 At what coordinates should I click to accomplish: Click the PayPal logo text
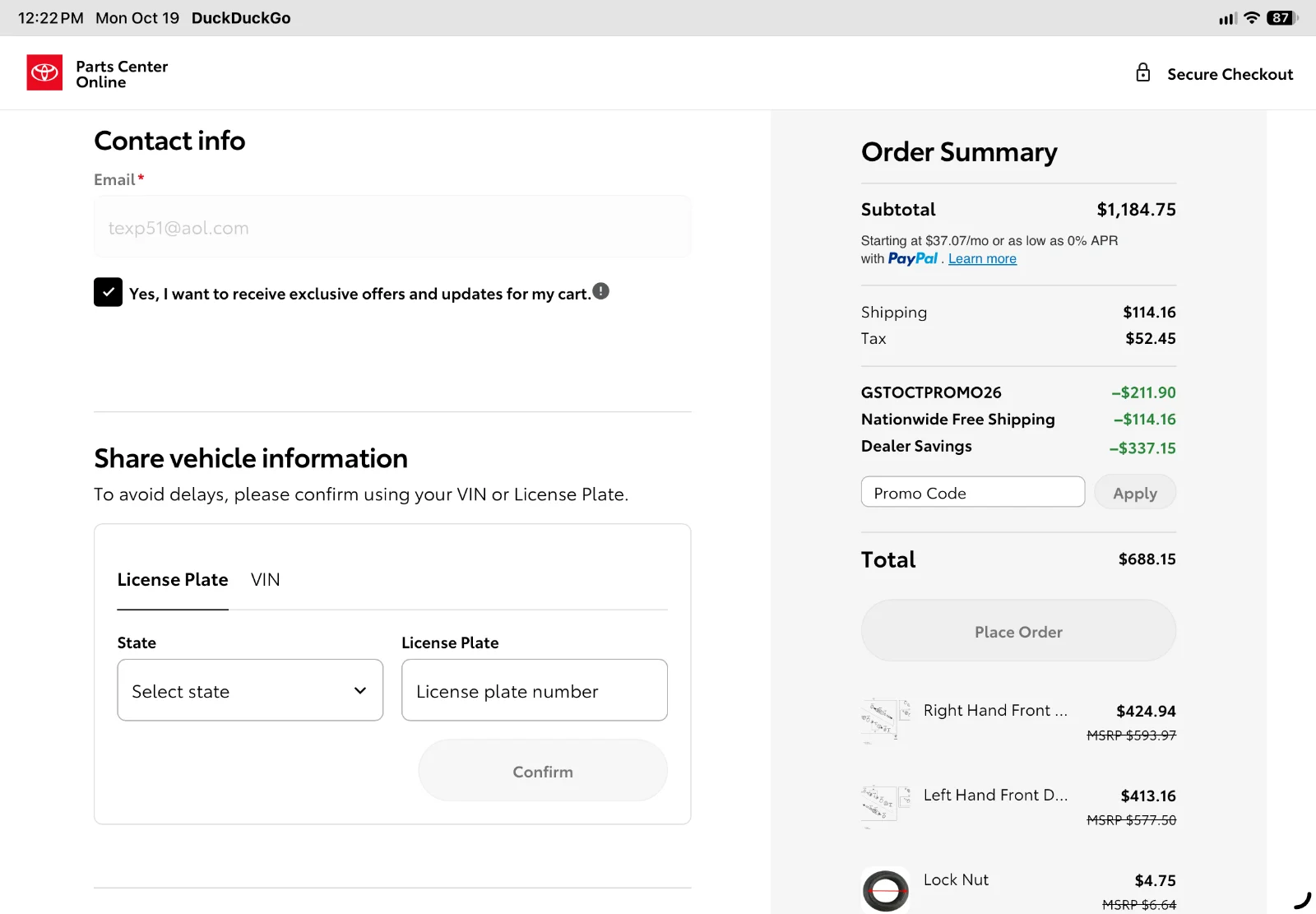pos(912,258)
